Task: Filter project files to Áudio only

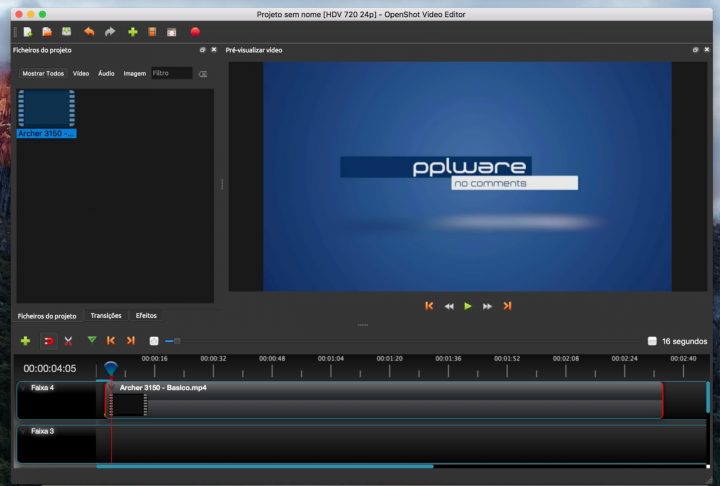Action: (106, 73)
